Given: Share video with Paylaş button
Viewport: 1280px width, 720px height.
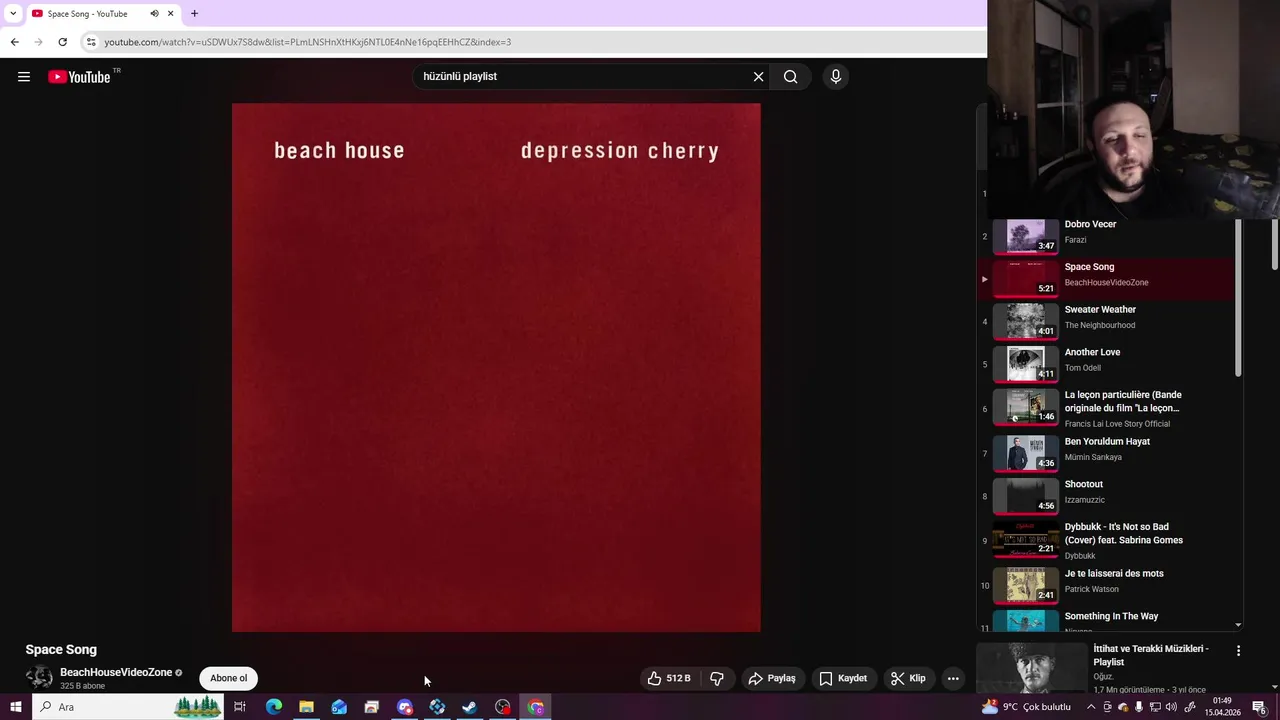Looking at the screenshot, I should pos(772,678).
